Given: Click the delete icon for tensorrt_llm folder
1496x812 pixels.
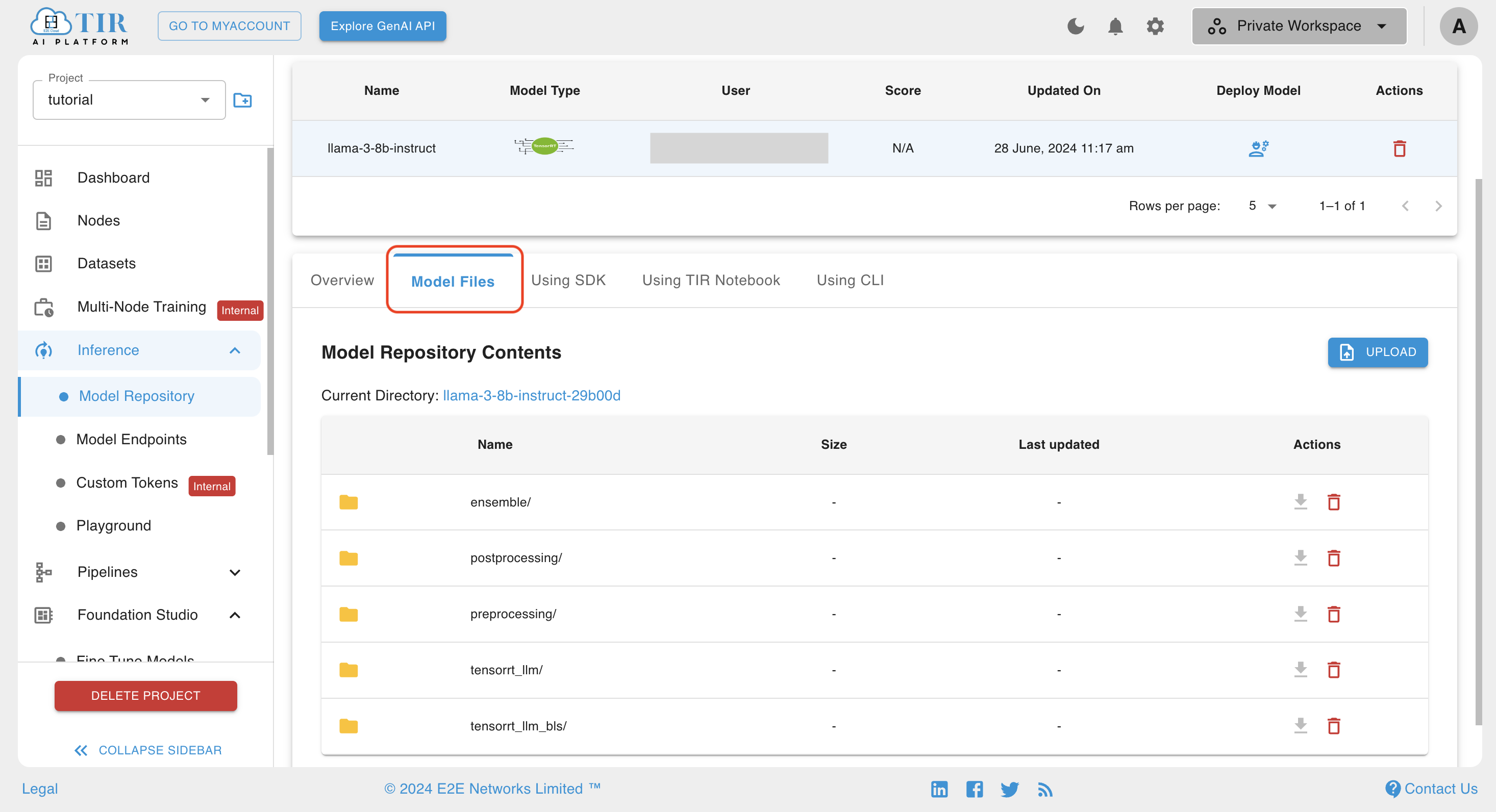Looking at the screenshot, I should point(1334,669).
